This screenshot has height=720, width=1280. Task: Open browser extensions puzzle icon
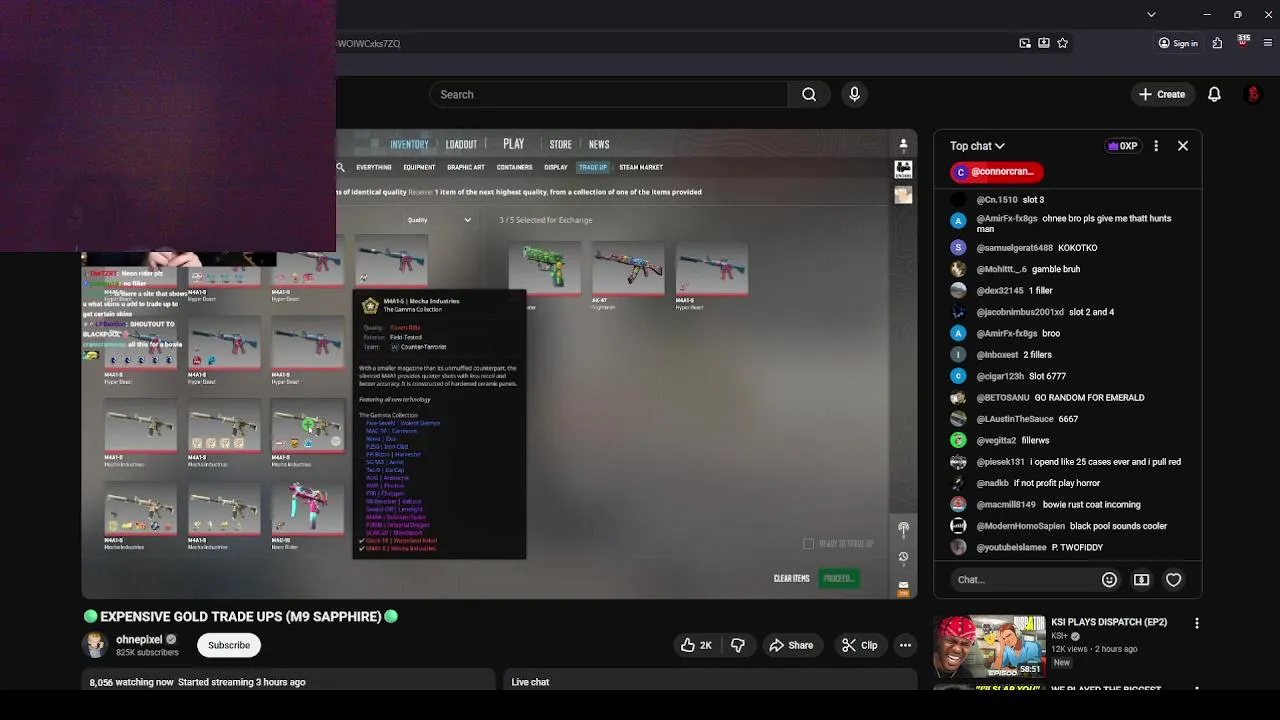click(x=1217, y=43)
